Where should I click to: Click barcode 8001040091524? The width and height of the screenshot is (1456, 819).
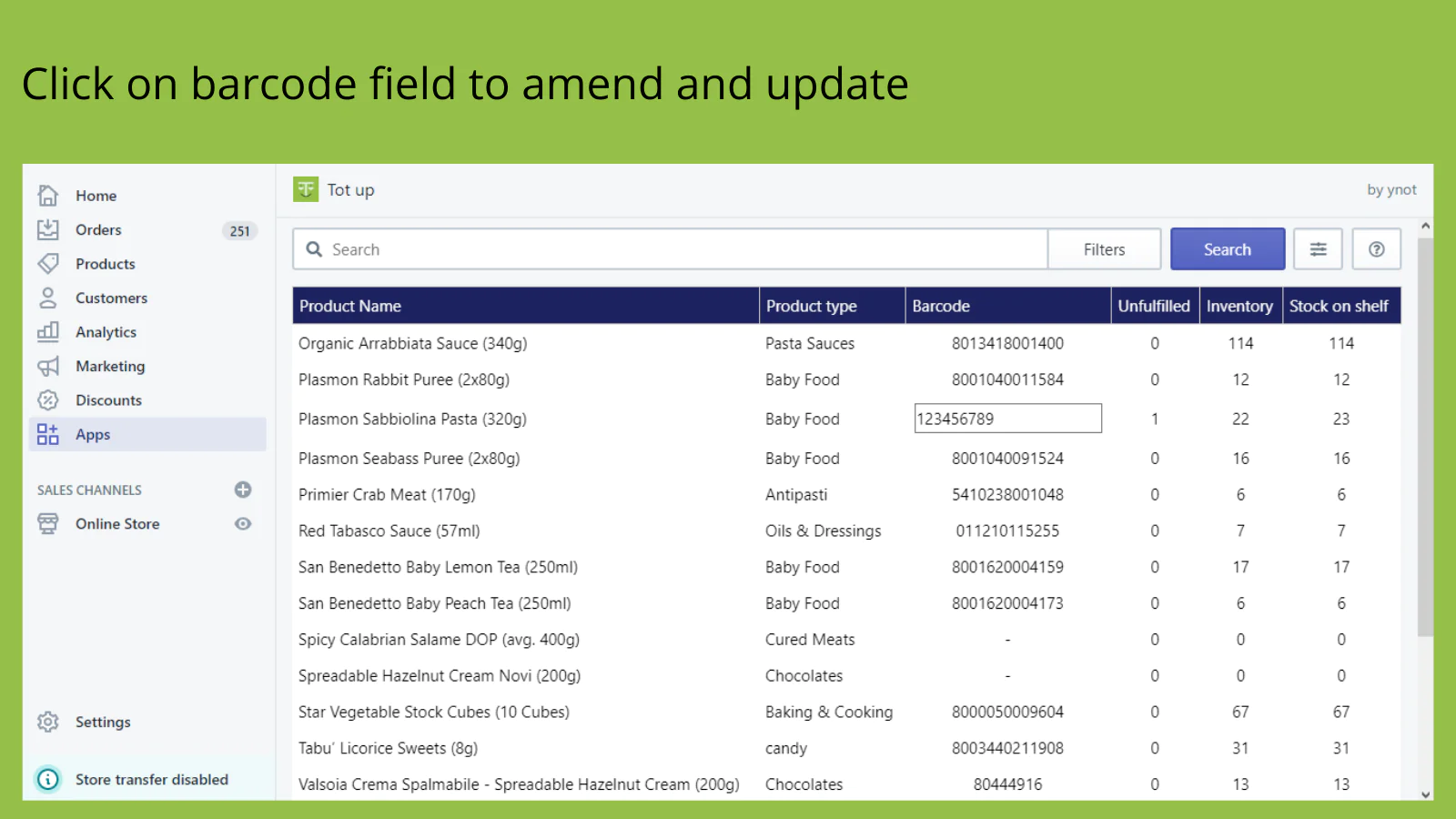pyautogui.click(x=1007, y=459)
